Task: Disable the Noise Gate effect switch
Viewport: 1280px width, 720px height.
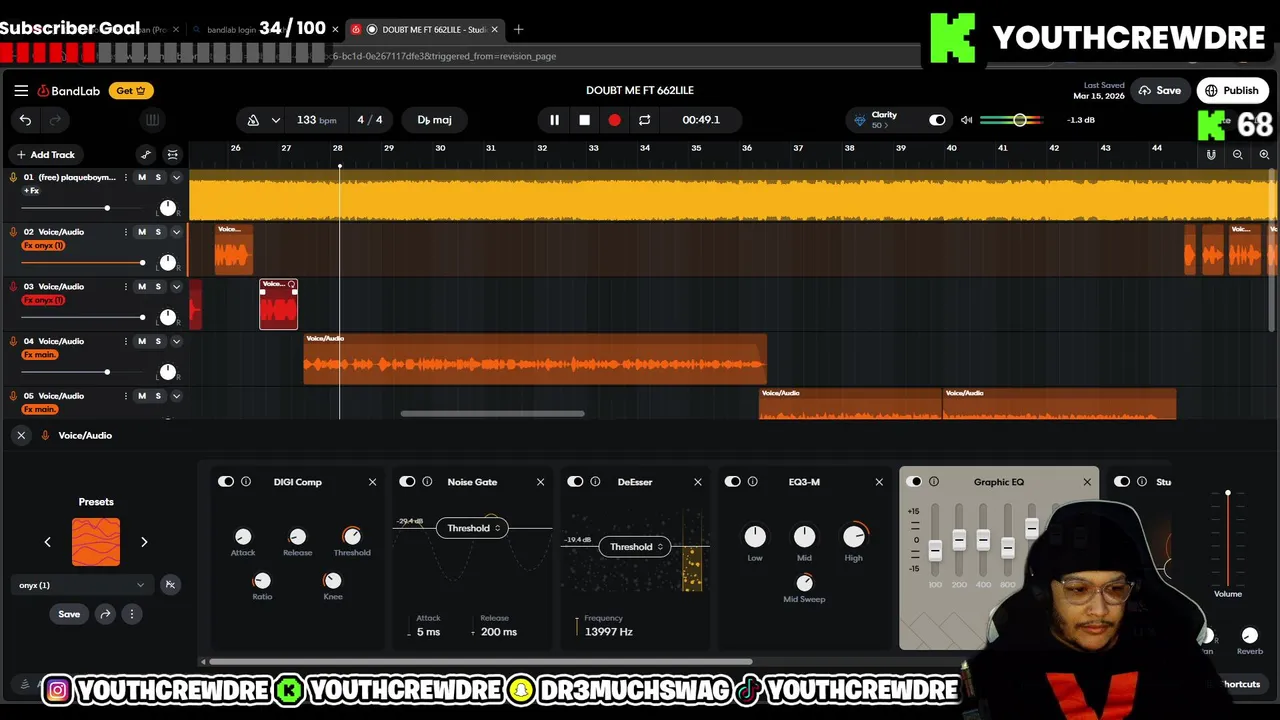Action: (x=407, y=482)
